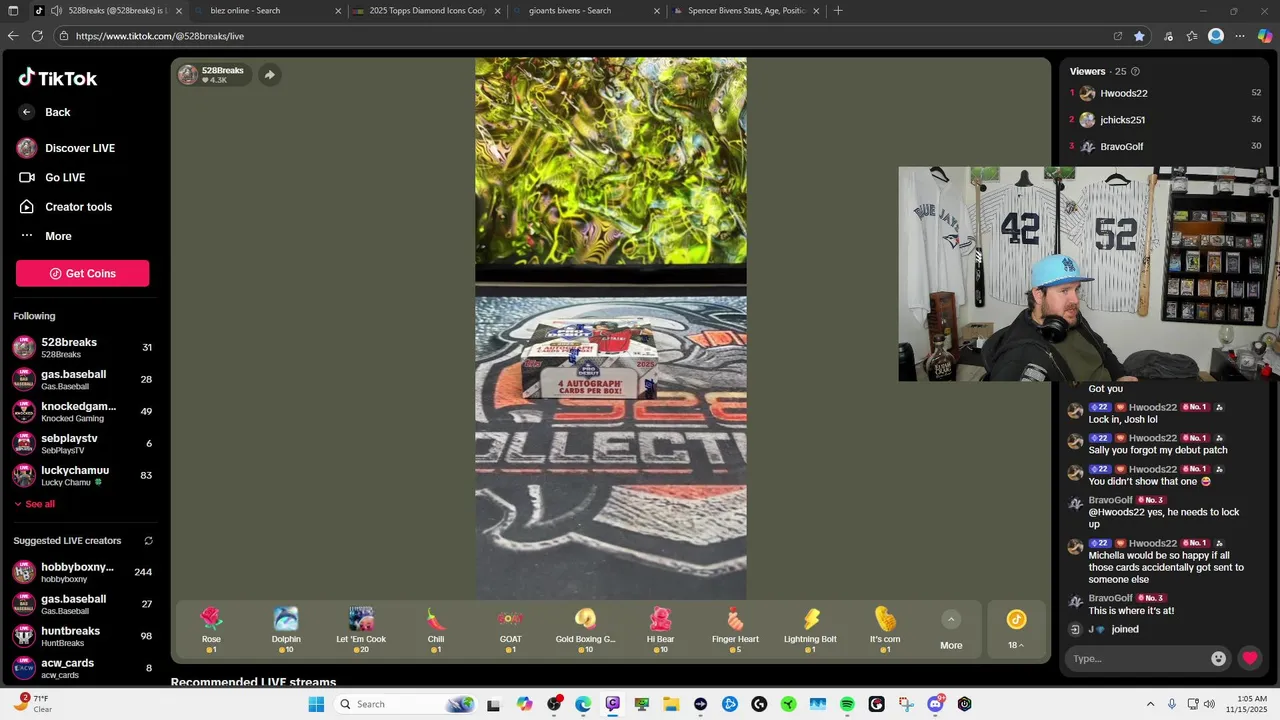Mute the 528Breaks browser tab audio
This screenshot has height=720, width=1280.
point(56,11)
